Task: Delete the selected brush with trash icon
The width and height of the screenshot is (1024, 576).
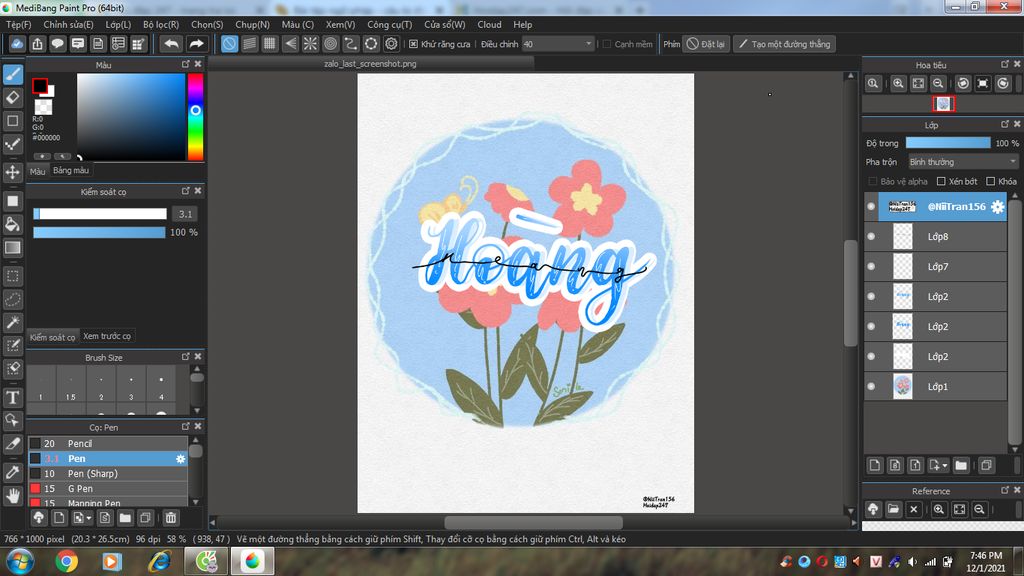Action: point(170,518)
